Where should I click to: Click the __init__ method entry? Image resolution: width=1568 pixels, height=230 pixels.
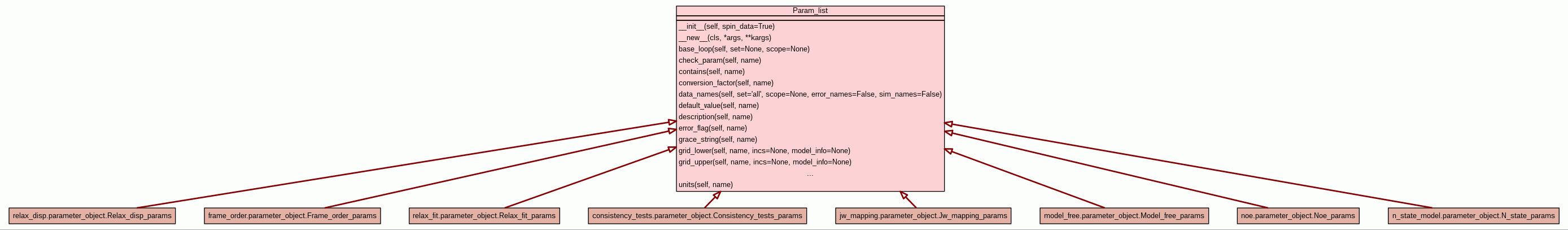click(726, 27)
